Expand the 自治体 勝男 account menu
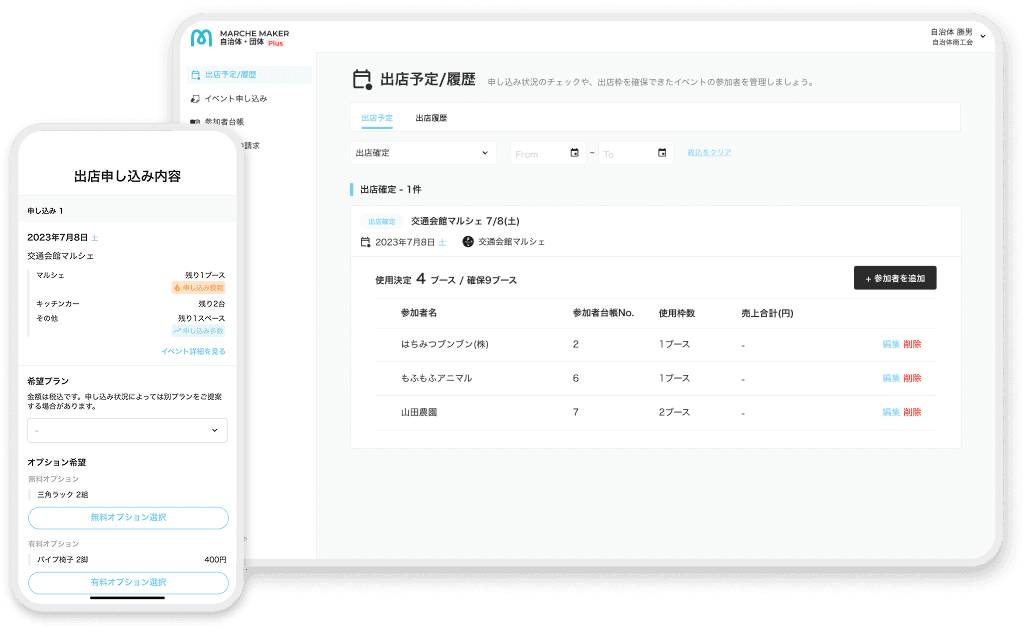The image size is (1028, 629). point(982,37)
